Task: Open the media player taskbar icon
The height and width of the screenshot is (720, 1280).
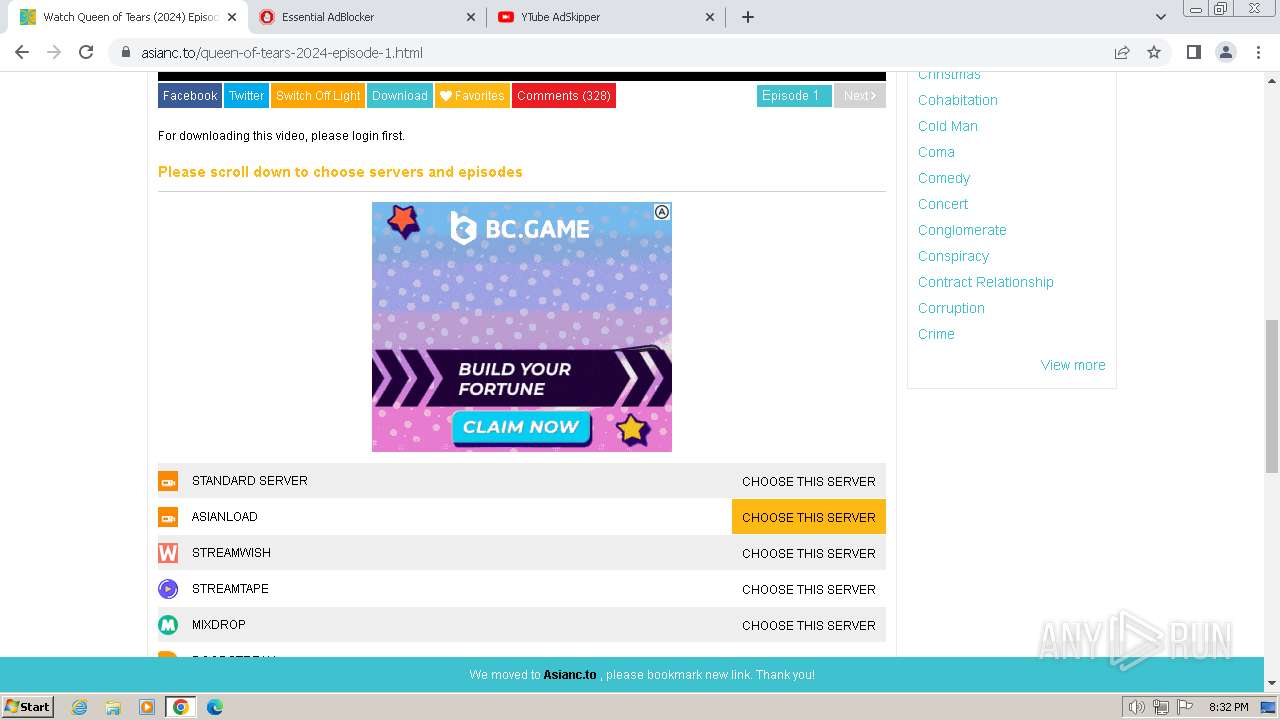Action: (x=147, y=707)
